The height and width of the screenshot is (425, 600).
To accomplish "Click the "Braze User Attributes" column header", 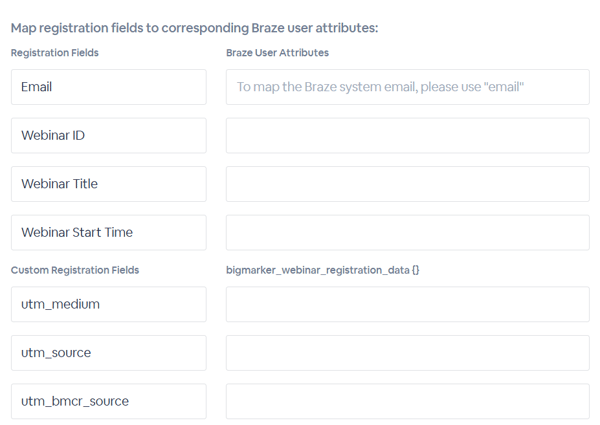I will pos(277,53).
